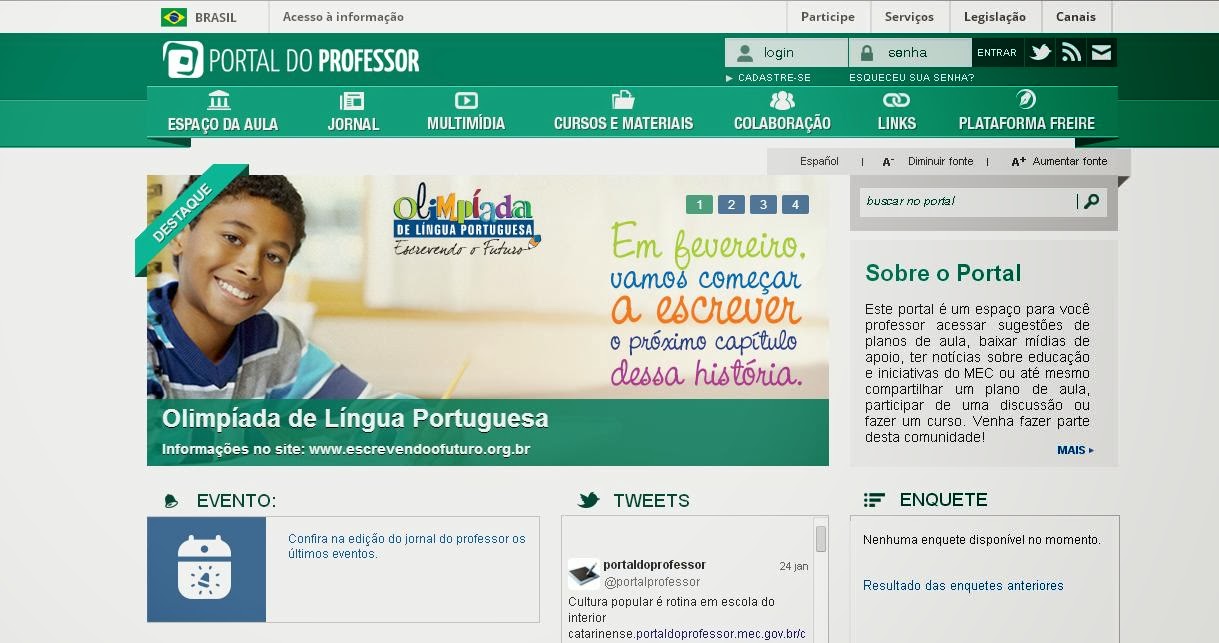Focus the login input field
This screenshot has height=643, width=1219.
(x=787, y=53)
